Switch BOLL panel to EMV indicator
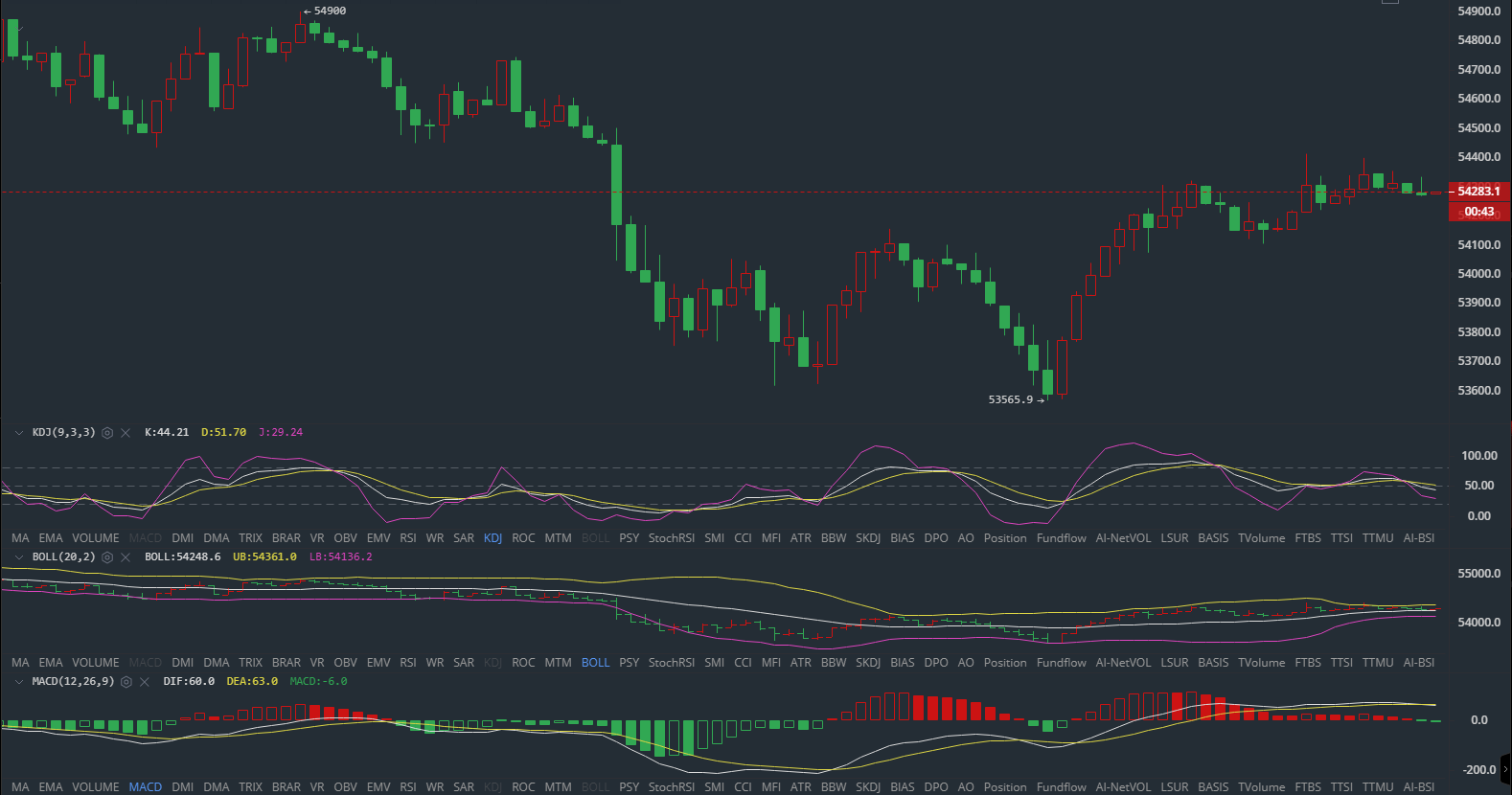Screen dimensions: 1512x795 tap(378, 663)
